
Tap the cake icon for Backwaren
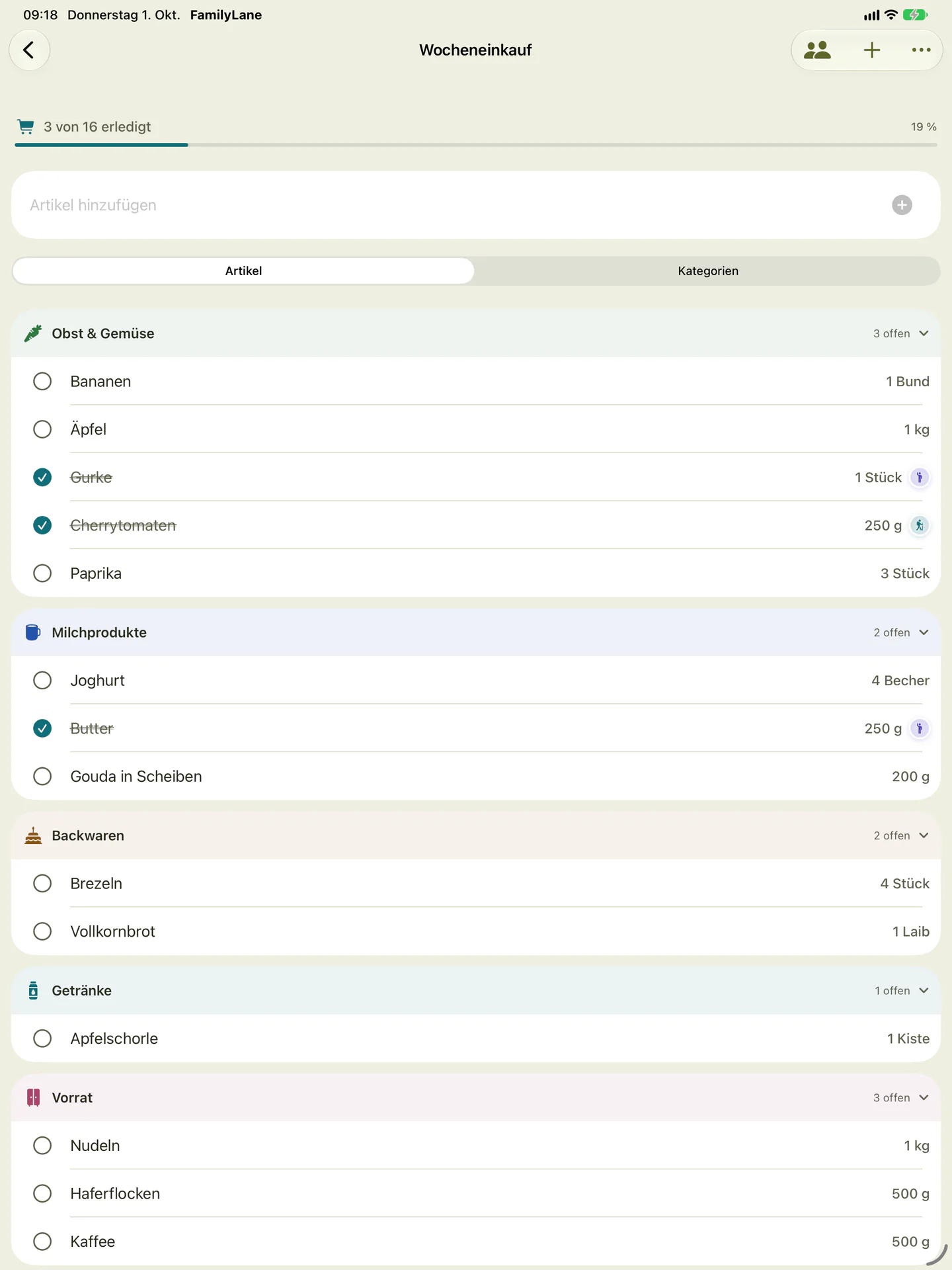click(33, 835)
